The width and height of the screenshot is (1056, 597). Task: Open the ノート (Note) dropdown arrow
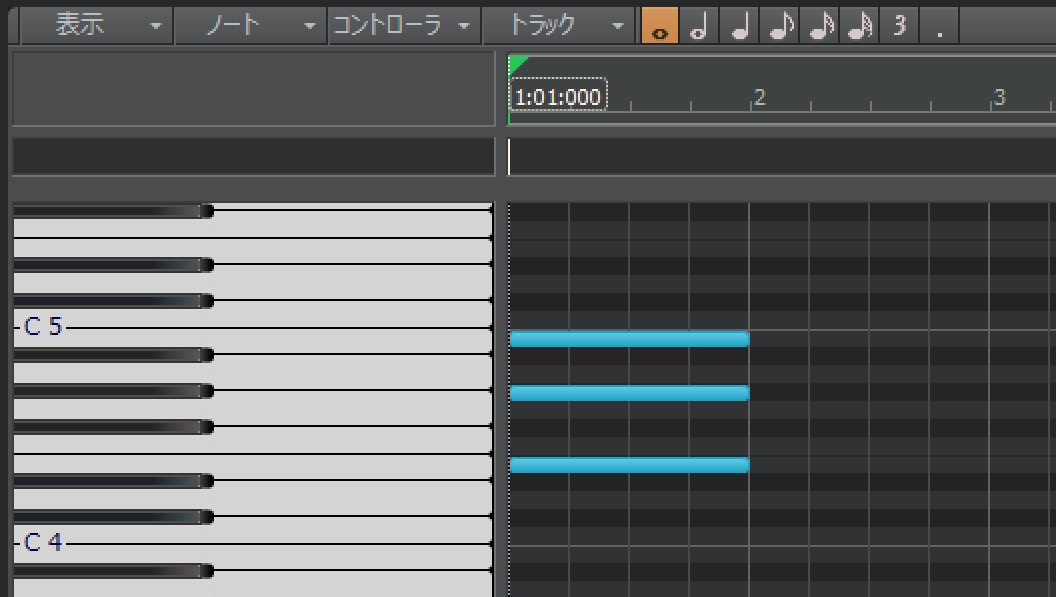coord(309,26)
